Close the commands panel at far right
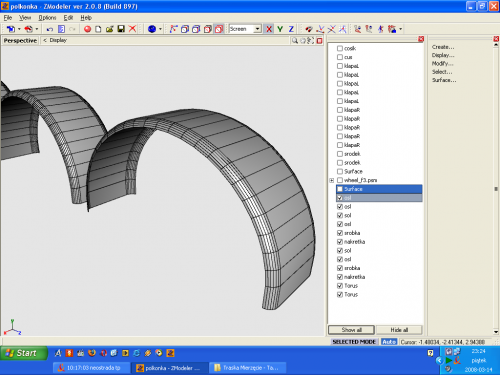 496,39
